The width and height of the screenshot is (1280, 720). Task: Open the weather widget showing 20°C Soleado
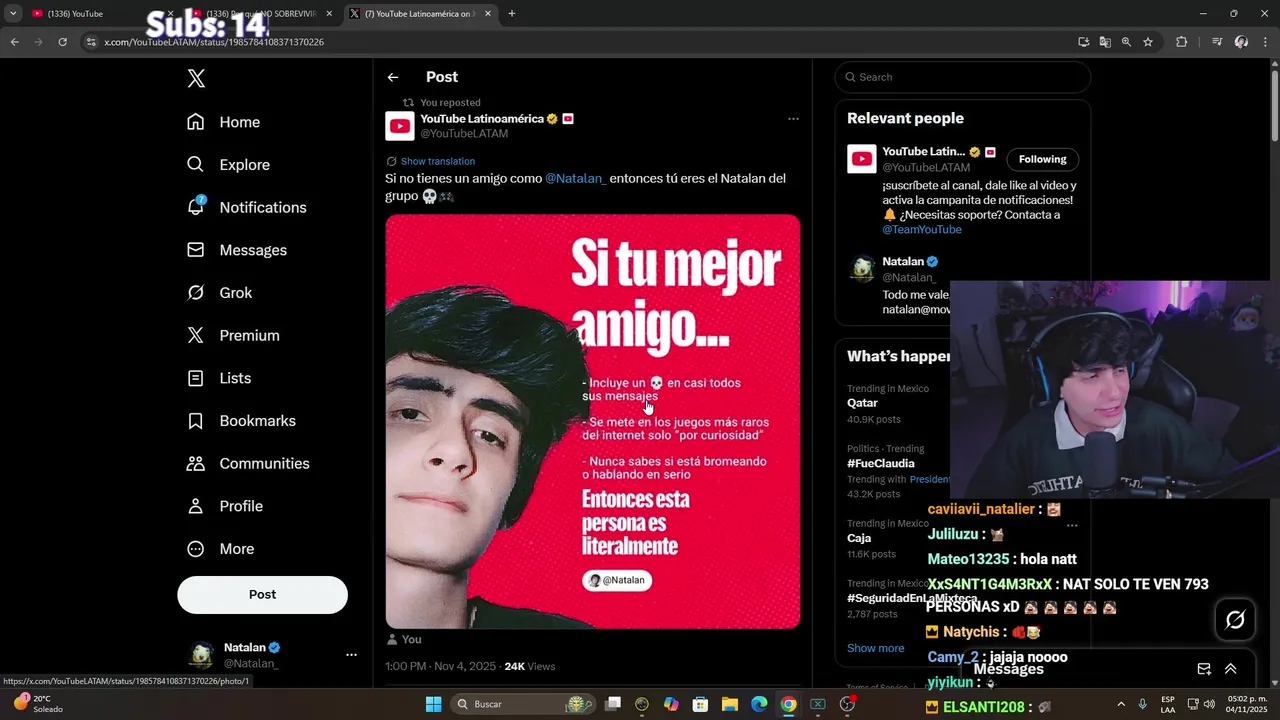click(36, 704)
